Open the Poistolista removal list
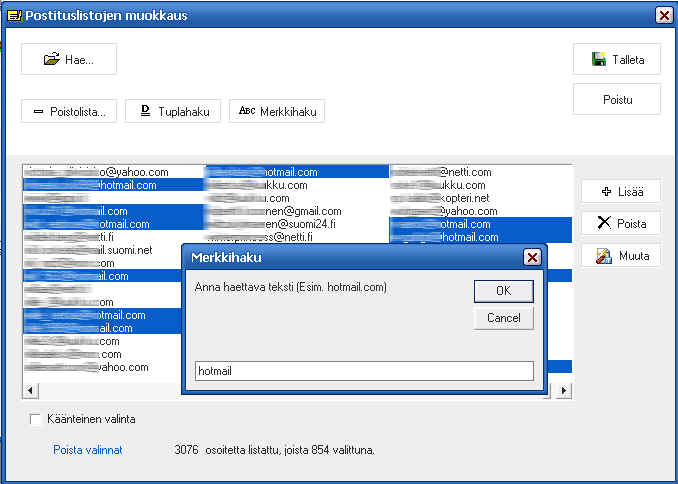Image resolution: width=678 pixels, height=484 pixels. 69,111
